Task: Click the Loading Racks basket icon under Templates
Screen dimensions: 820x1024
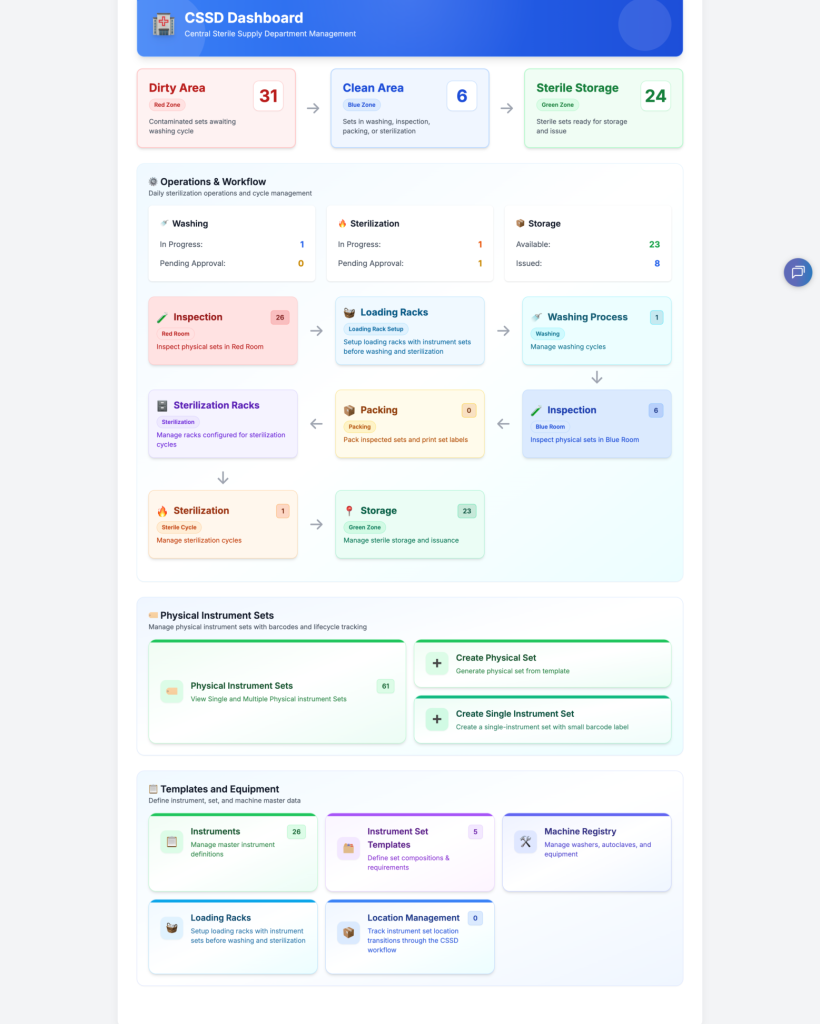Action: coord(172,928)
